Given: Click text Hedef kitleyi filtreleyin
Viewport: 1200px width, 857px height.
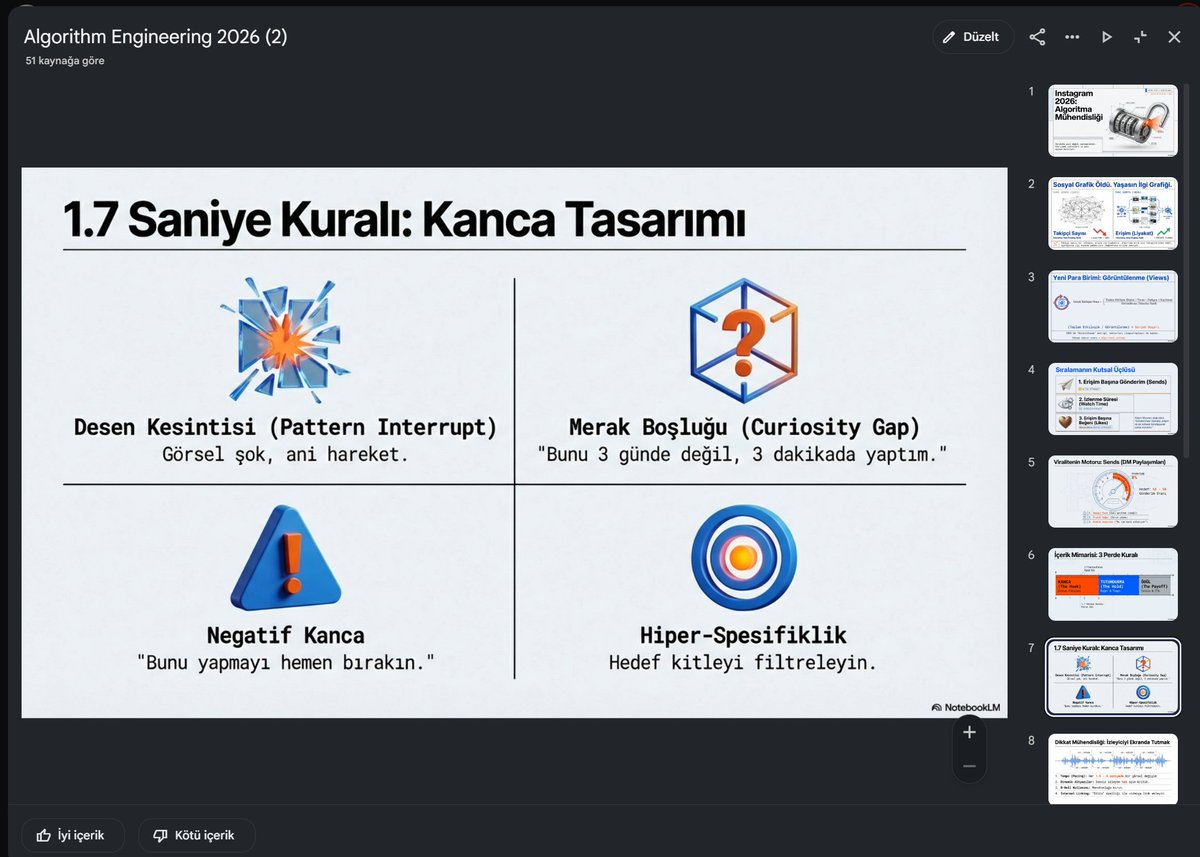Looking at the screenshot, I should click(743, 661).
